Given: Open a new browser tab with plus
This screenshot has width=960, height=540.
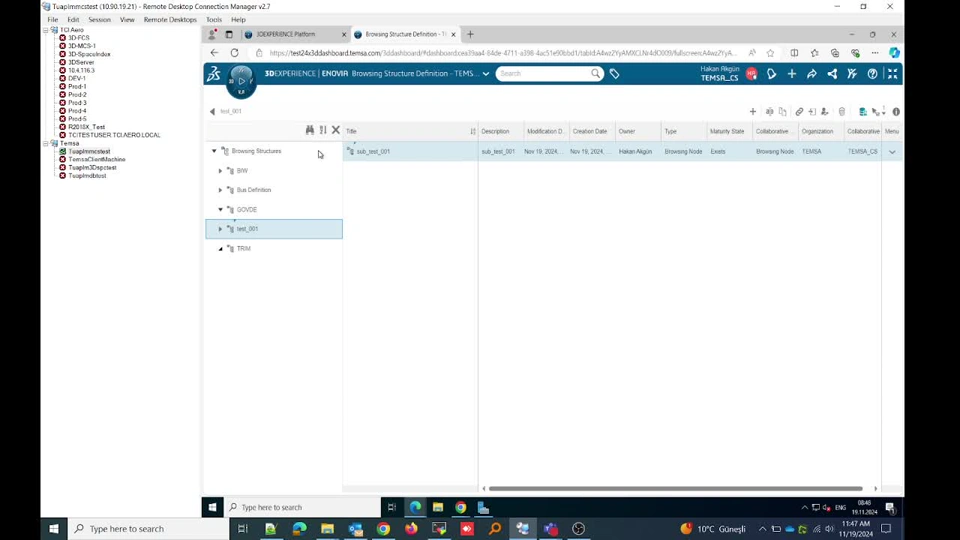Looking at the screenshot, I should 470,34.
